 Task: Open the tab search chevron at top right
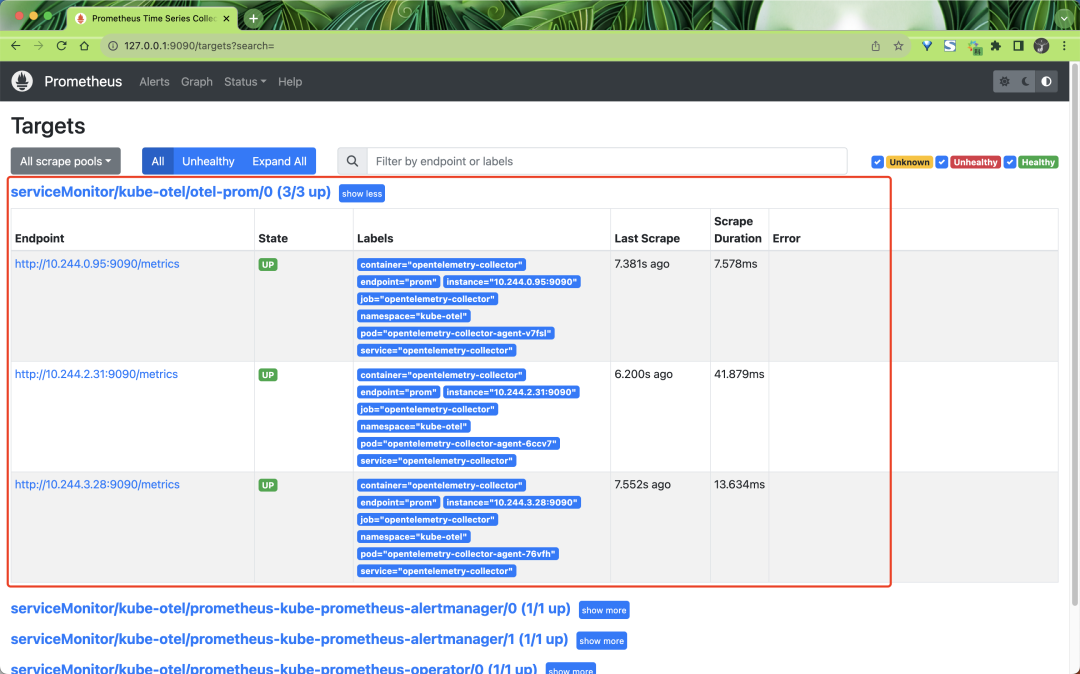(1064, 19)
